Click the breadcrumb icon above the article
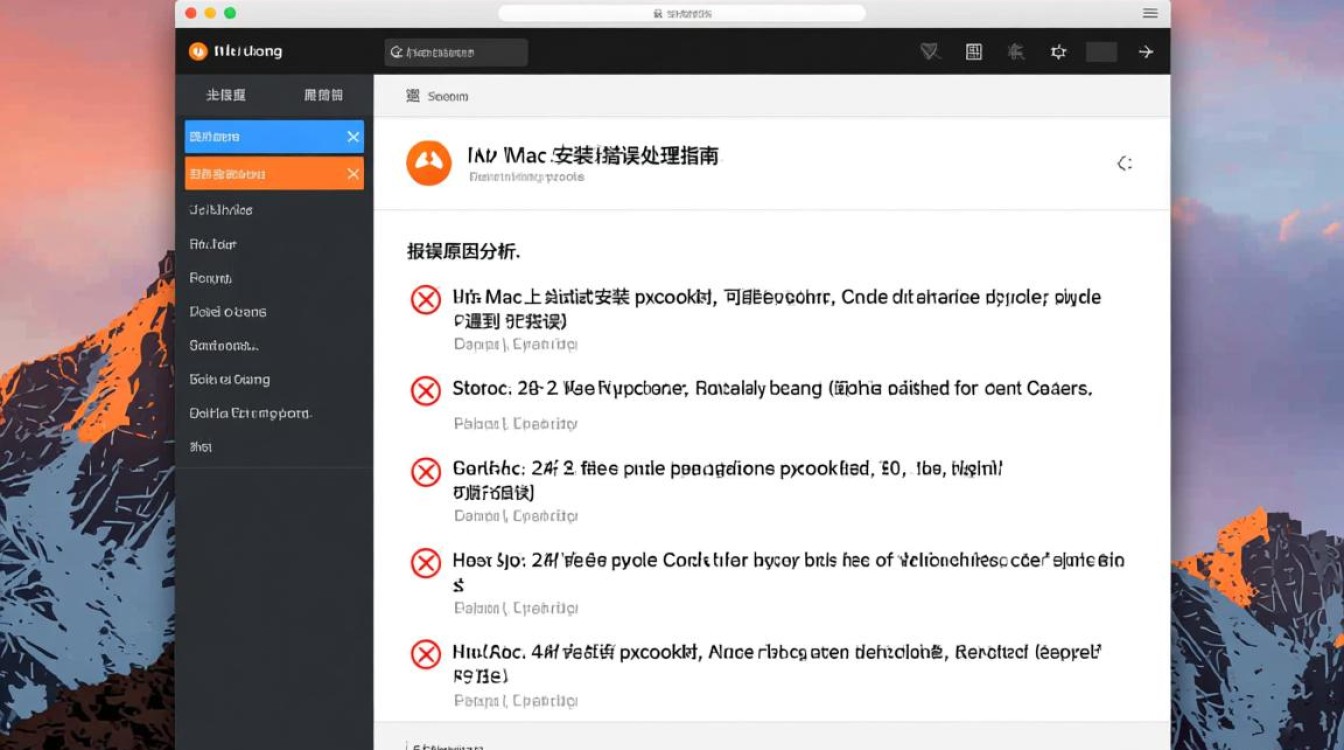The width and height of the screenshot is (1344, 750). pos(412,96)
